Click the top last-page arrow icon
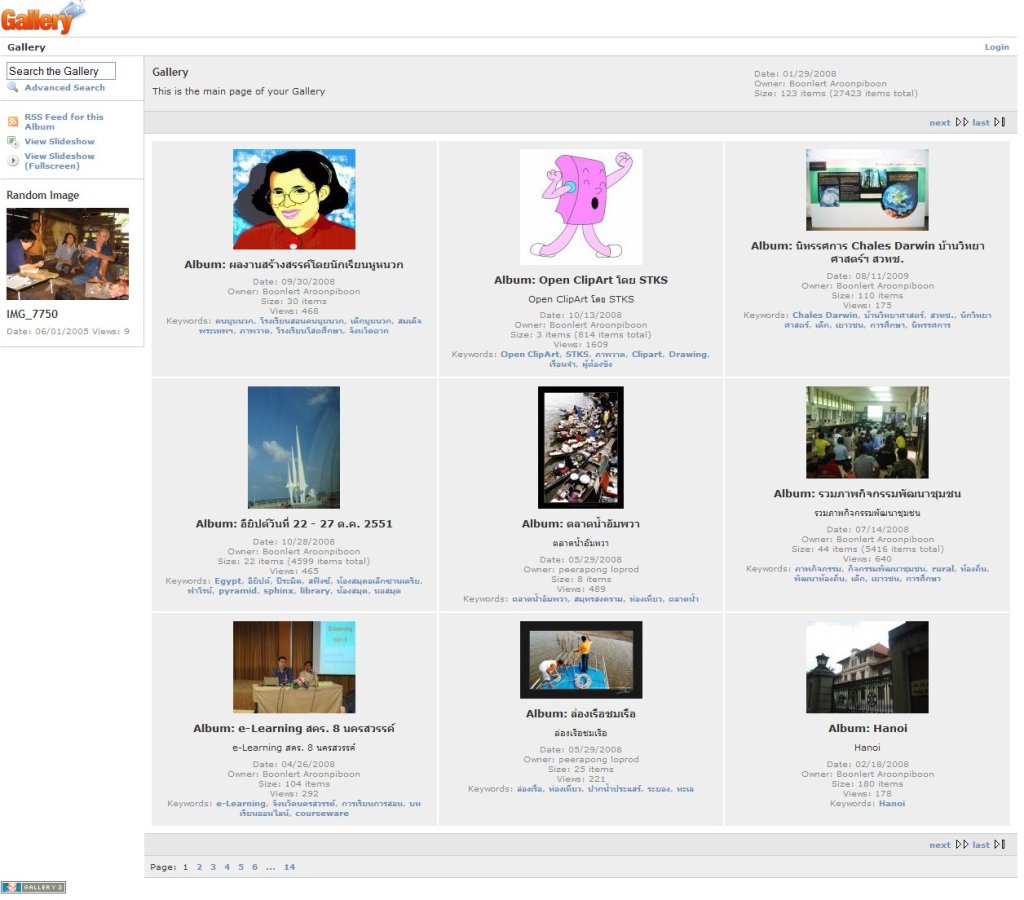The height and width of the screenshot is (900, 1024). pos(999,123)
